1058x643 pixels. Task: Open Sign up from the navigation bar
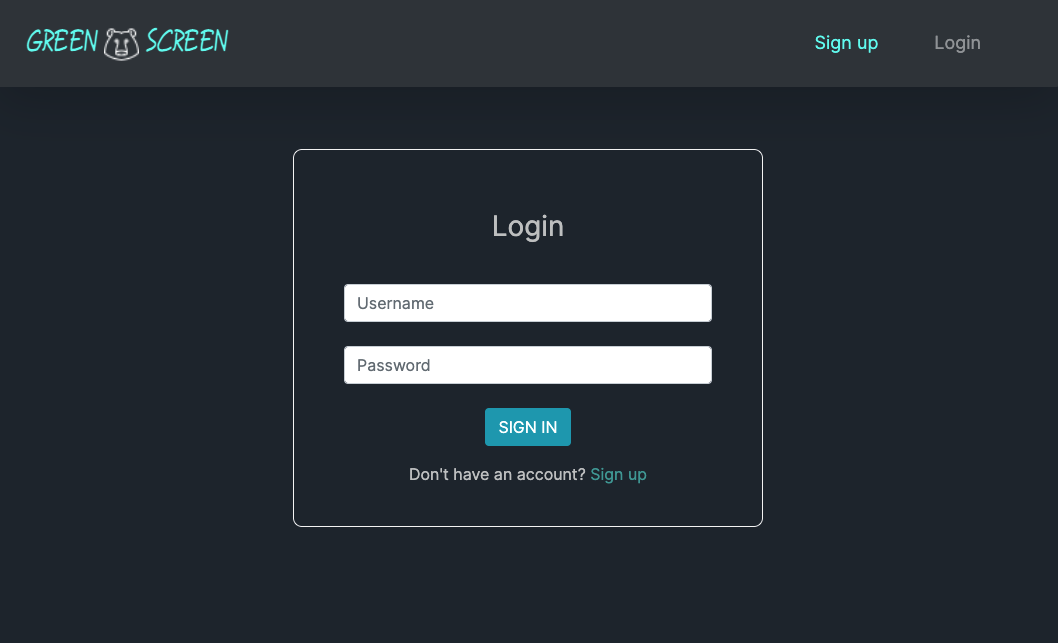tap(846, 43)
